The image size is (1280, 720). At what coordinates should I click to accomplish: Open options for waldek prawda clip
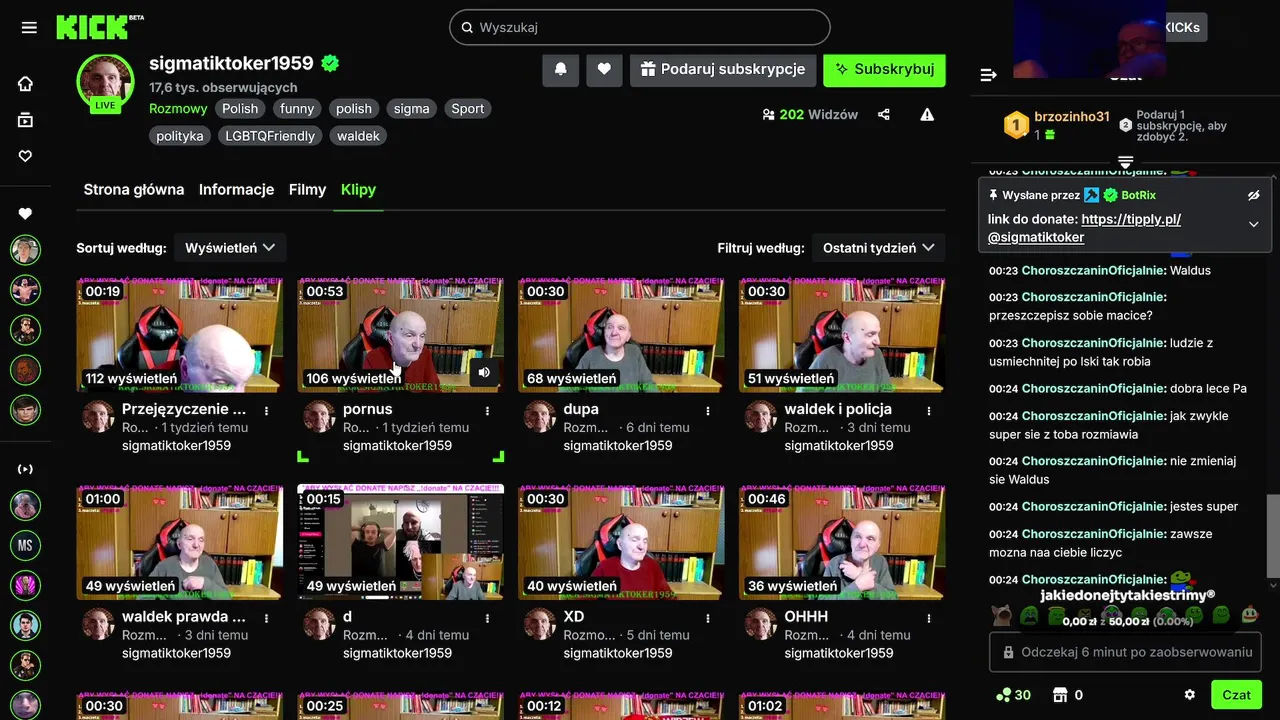266,618
